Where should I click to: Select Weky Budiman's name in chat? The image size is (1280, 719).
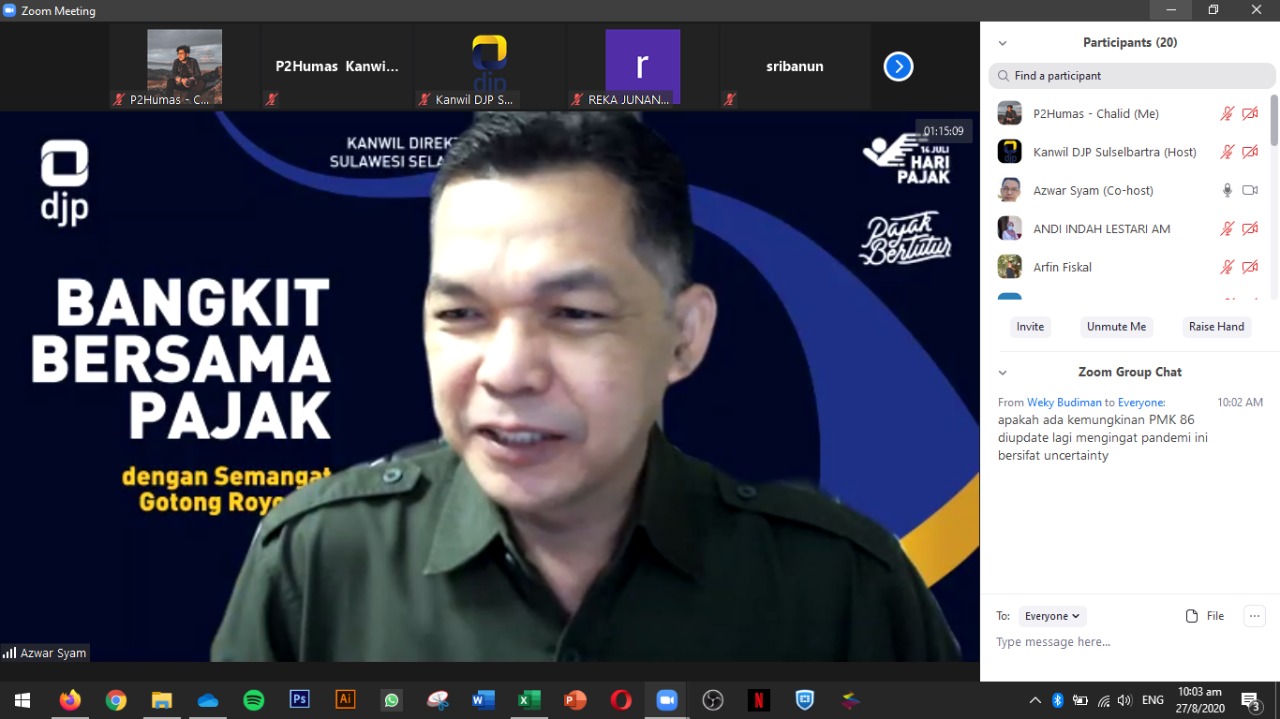pos(1064,402)
